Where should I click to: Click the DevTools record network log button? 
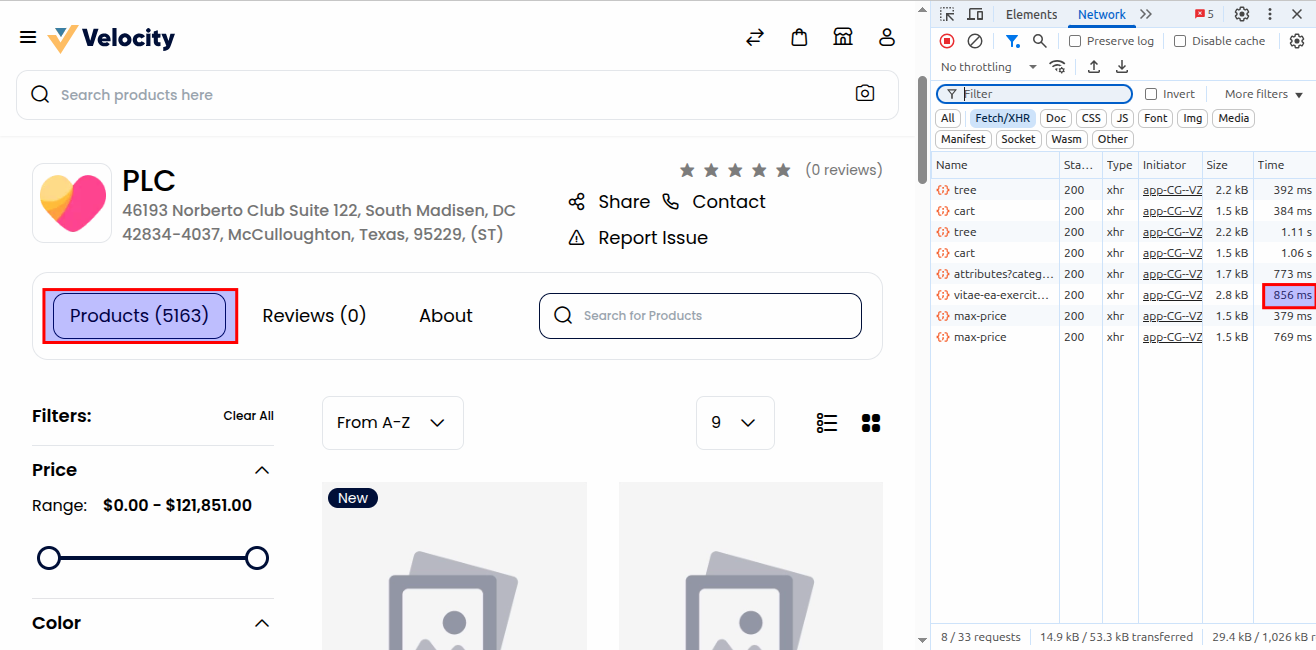(947, 41)
